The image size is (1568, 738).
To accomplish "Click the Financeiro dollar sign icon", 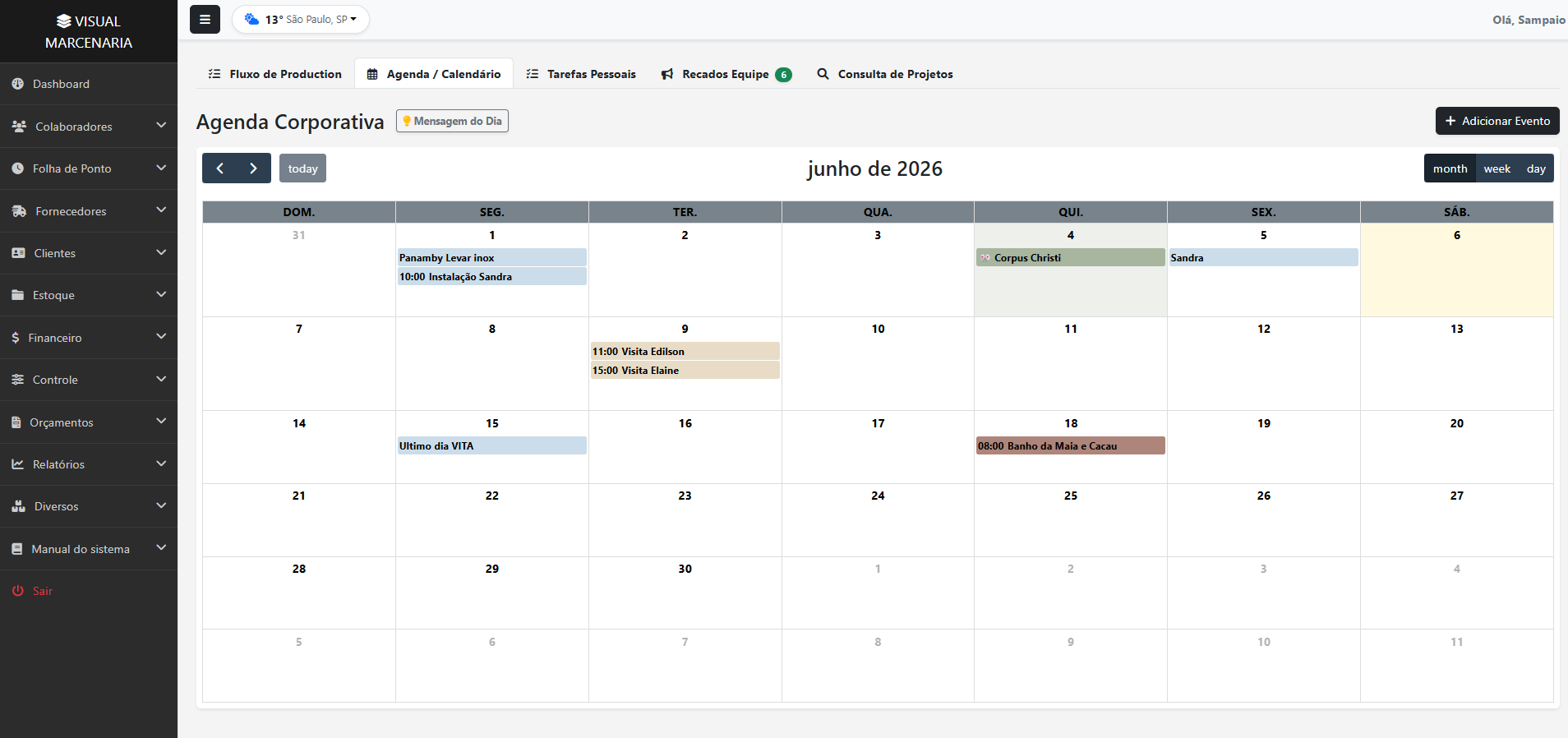I will [x=16, y=338].
